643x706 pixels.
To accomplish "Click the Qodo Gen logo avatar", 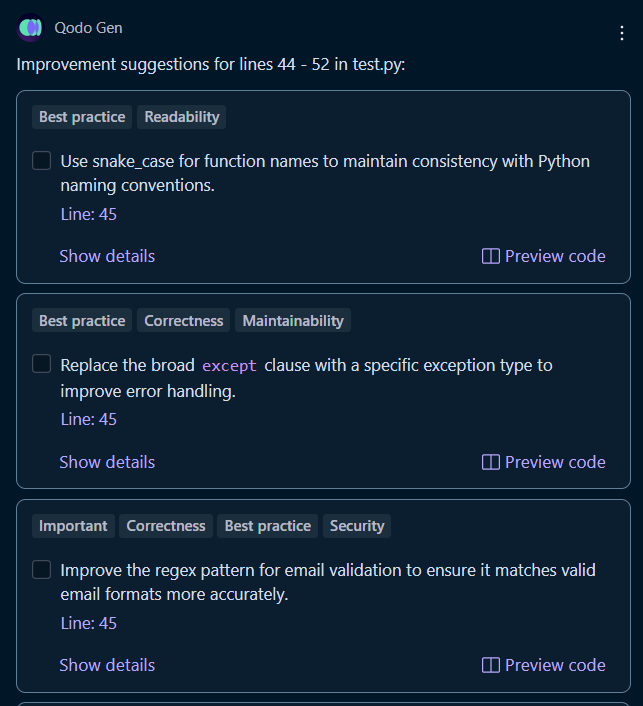I will [x=30, y=28].
